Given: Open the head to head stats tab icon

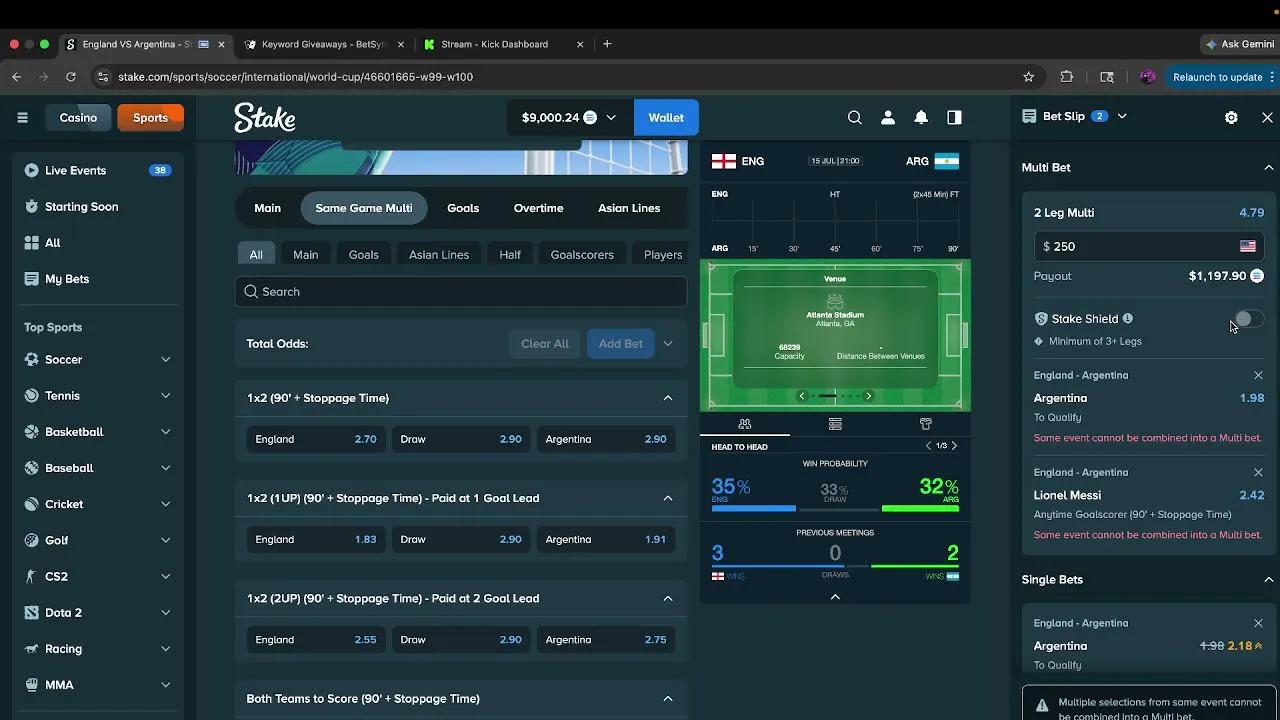Looking at the screenshot, I should 744,424.
